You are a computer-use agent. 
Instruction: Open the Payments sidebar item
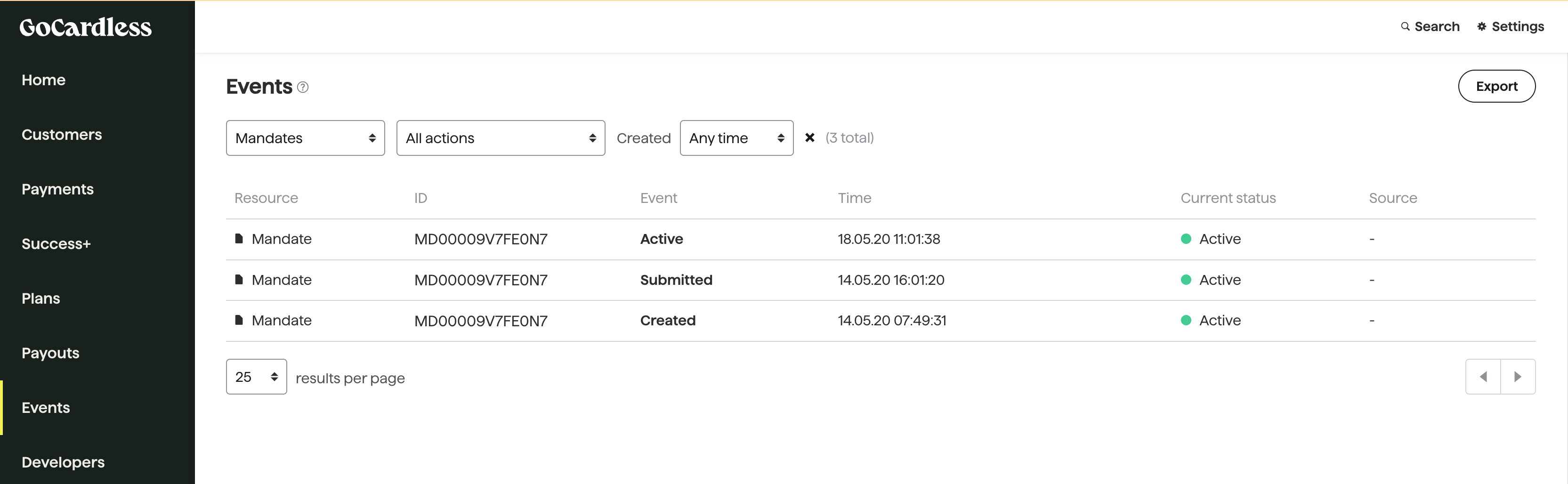(58, 189)
